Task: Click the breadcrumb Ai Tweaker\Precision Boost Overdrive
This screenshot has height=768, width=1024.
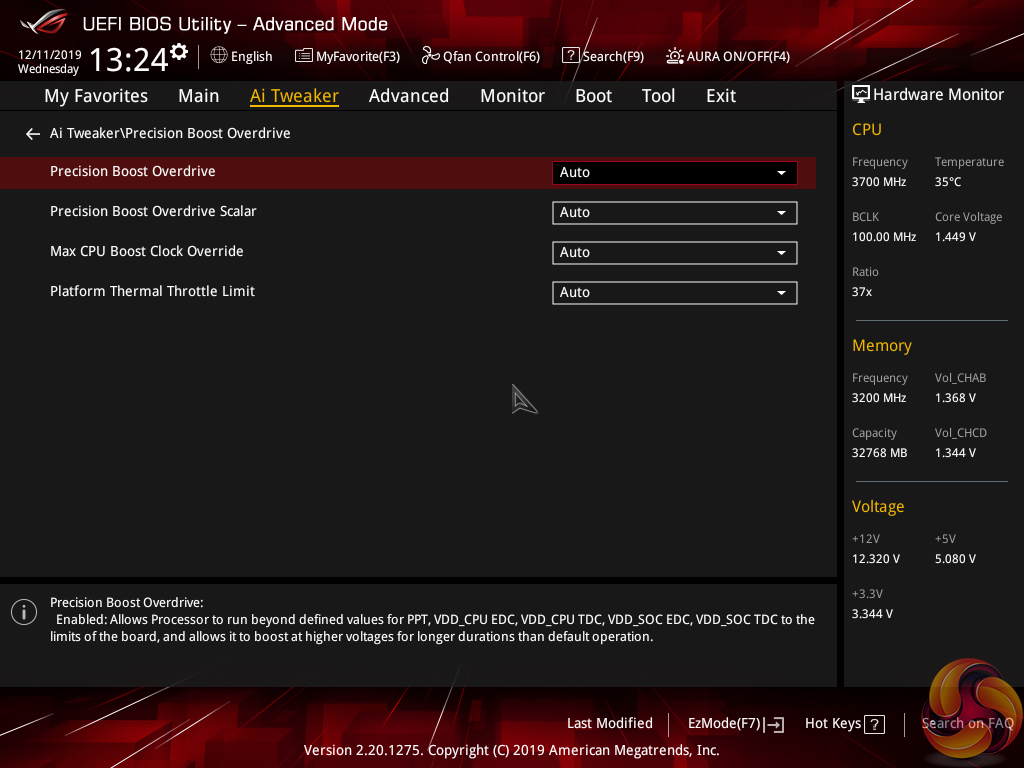Action: 170,133
